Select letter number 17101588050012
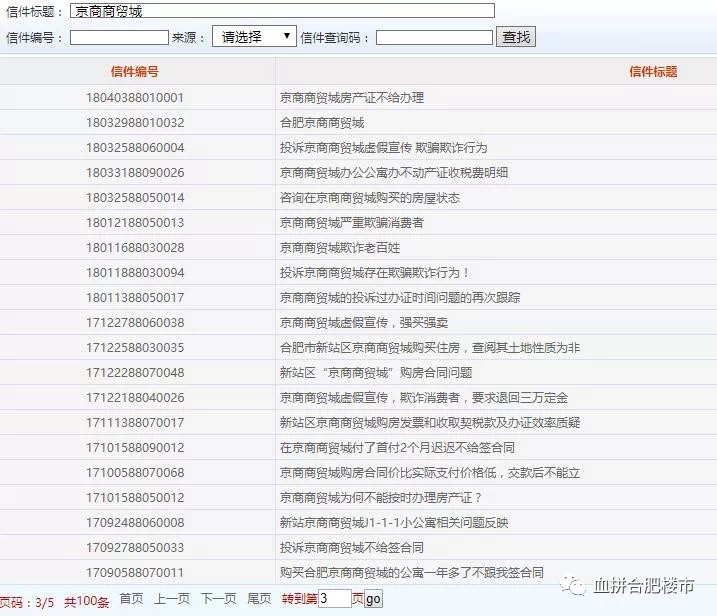The image size is (717, 616). (x=135, y=498)
